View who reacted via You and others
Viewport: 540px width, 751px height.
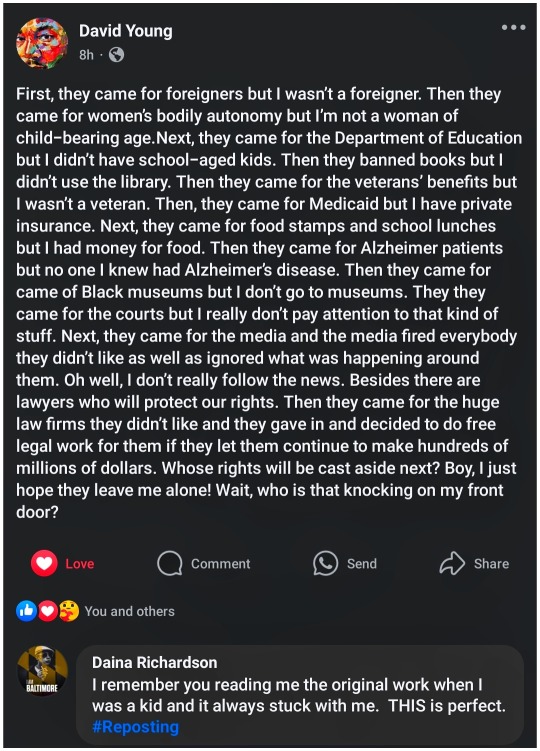(129, 611)
